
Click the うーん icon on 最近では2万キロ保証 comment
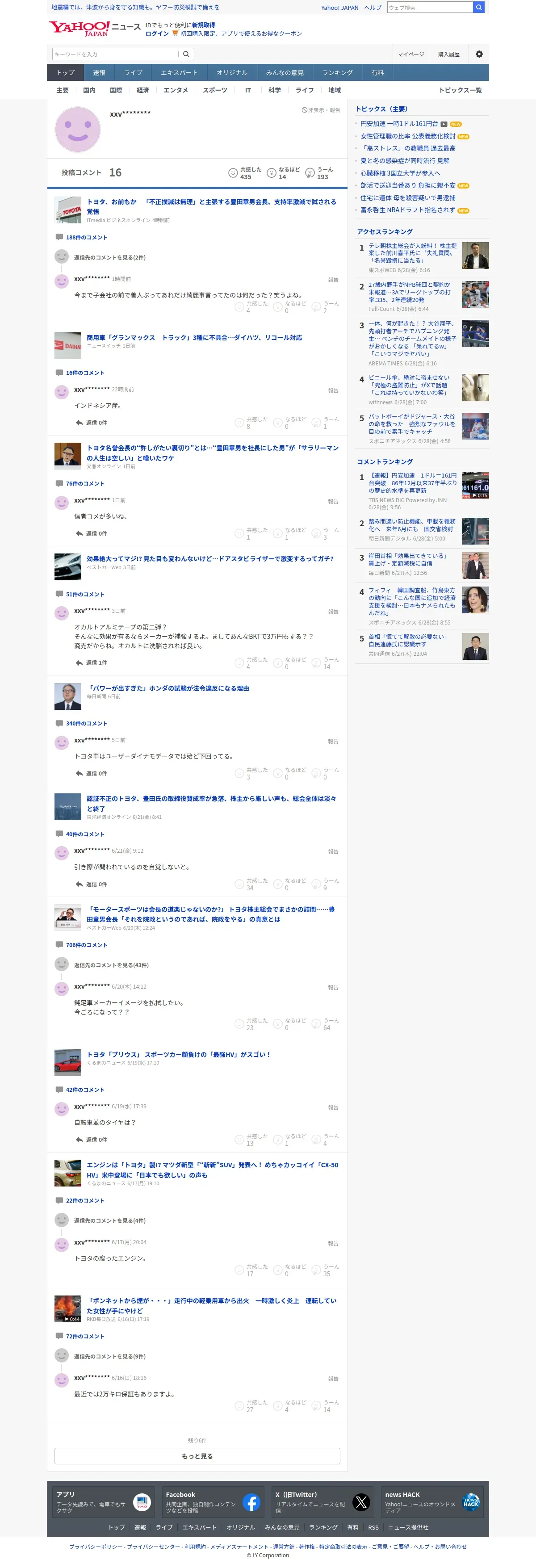[316, 1405]
